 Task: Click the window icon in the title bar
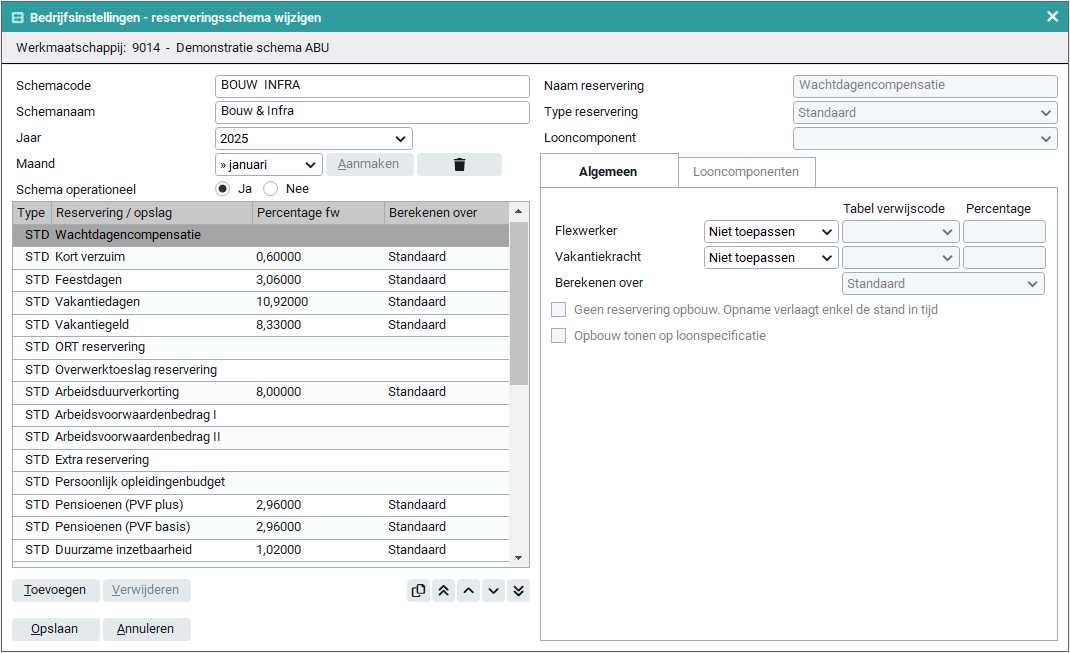click(x=18, y=18)
